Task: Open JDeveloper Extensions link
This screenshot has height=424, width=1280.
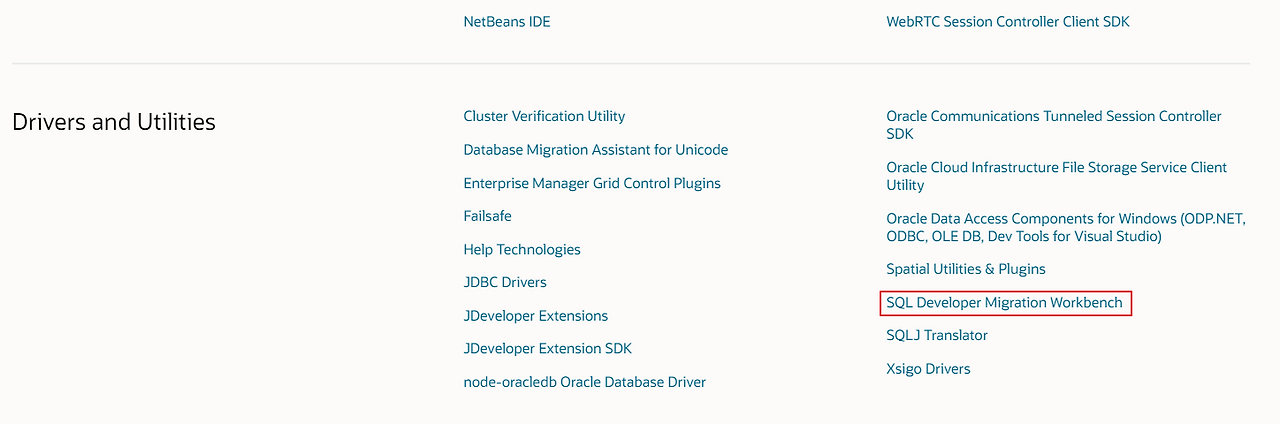Action: click(x=536, y=316)
